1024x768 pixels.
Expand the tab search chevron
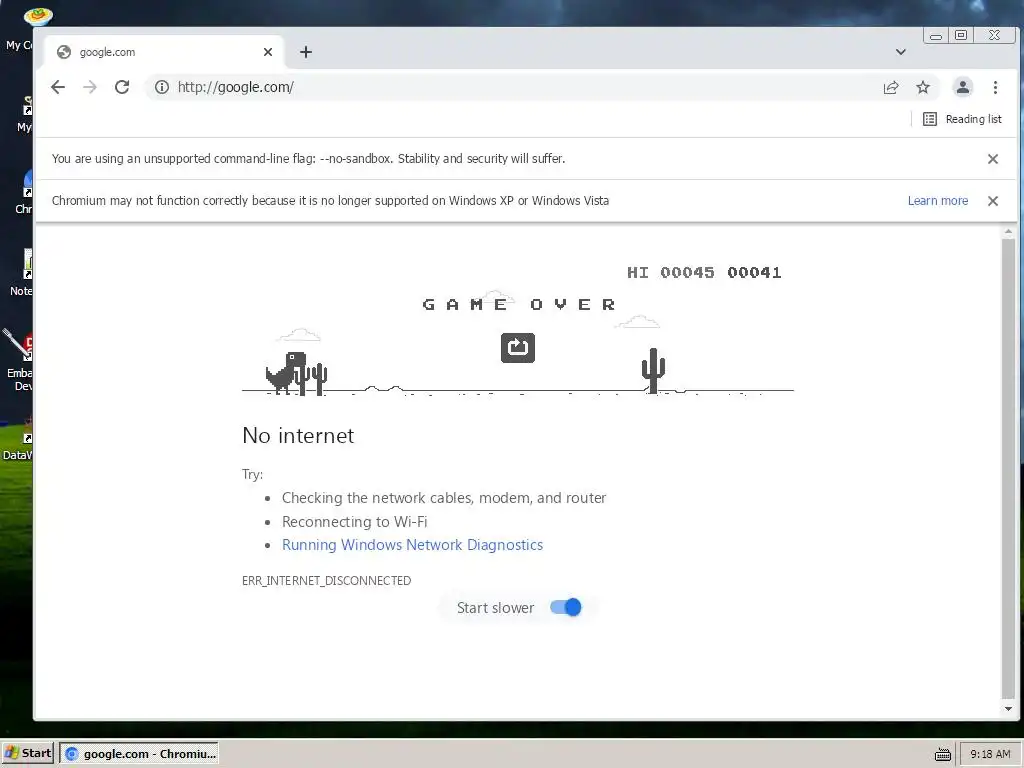click(x=901, y=52)
